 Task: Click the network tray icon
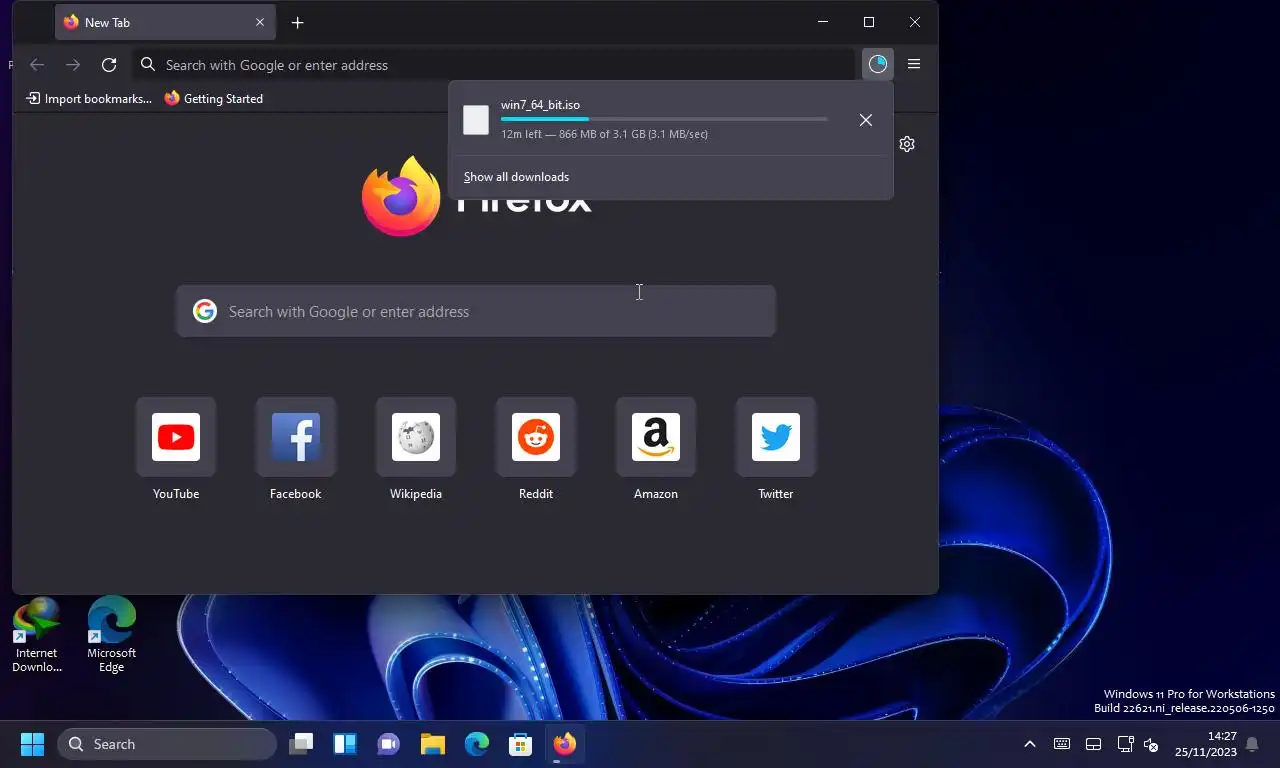pyautogui.click(x=1125, y=744)
